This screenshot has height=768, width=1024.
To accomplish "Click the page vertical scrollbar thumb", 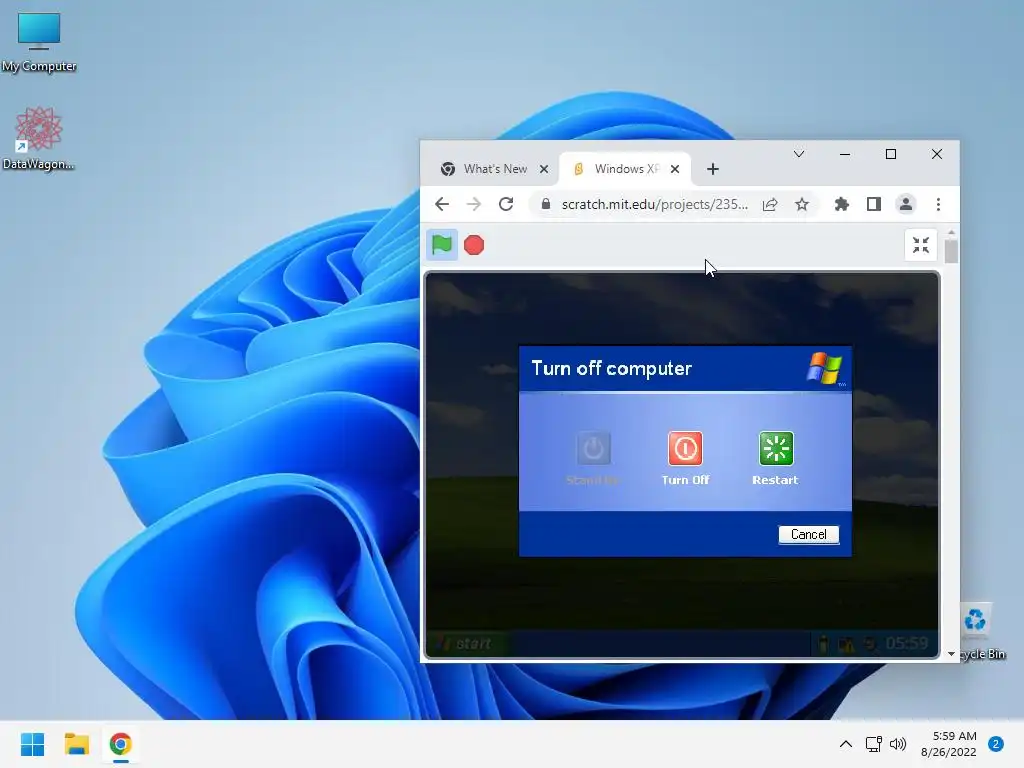I will tap(952, 251).
